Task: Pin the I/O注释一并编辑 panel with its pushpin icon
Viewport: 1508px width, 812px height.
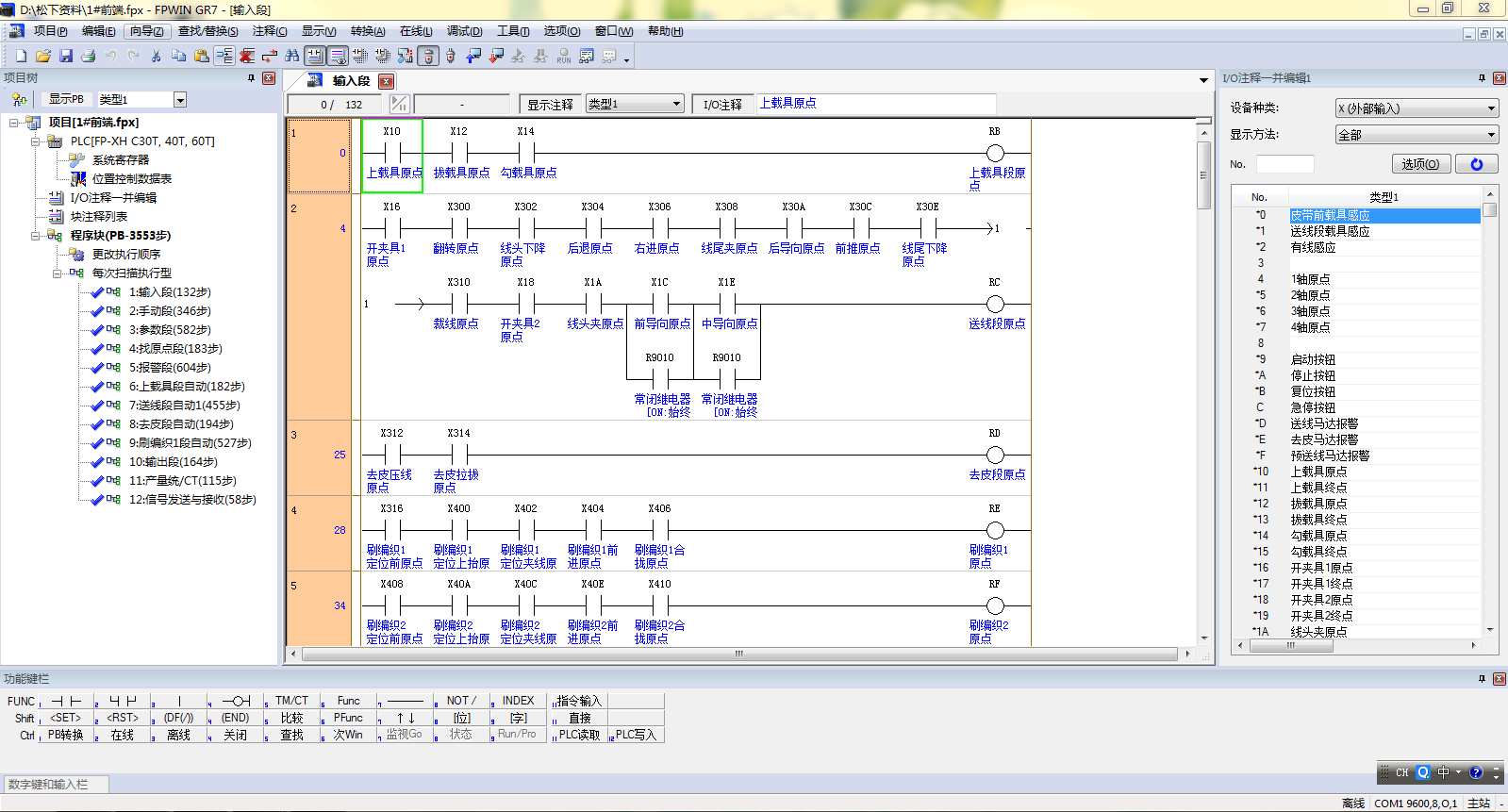Action: click(x=1482, y=78)
